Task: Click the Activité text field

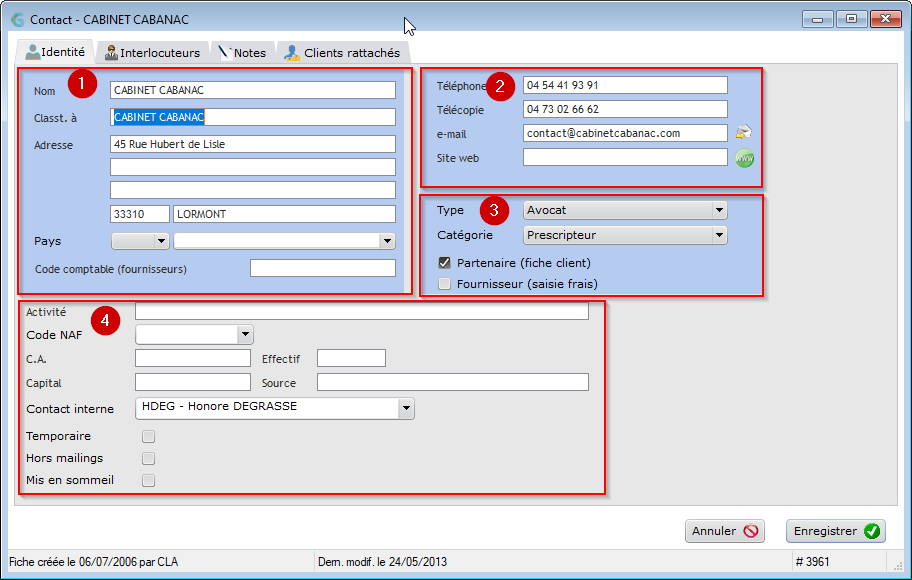Action: coord(362,312)
